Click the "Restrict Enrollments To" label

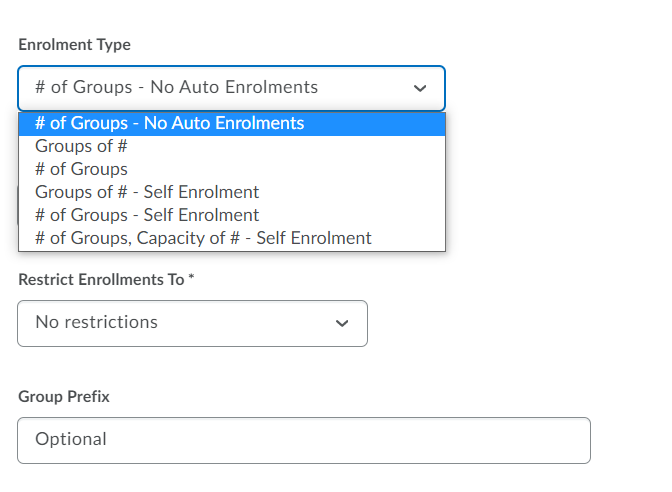tap(101, 280)
